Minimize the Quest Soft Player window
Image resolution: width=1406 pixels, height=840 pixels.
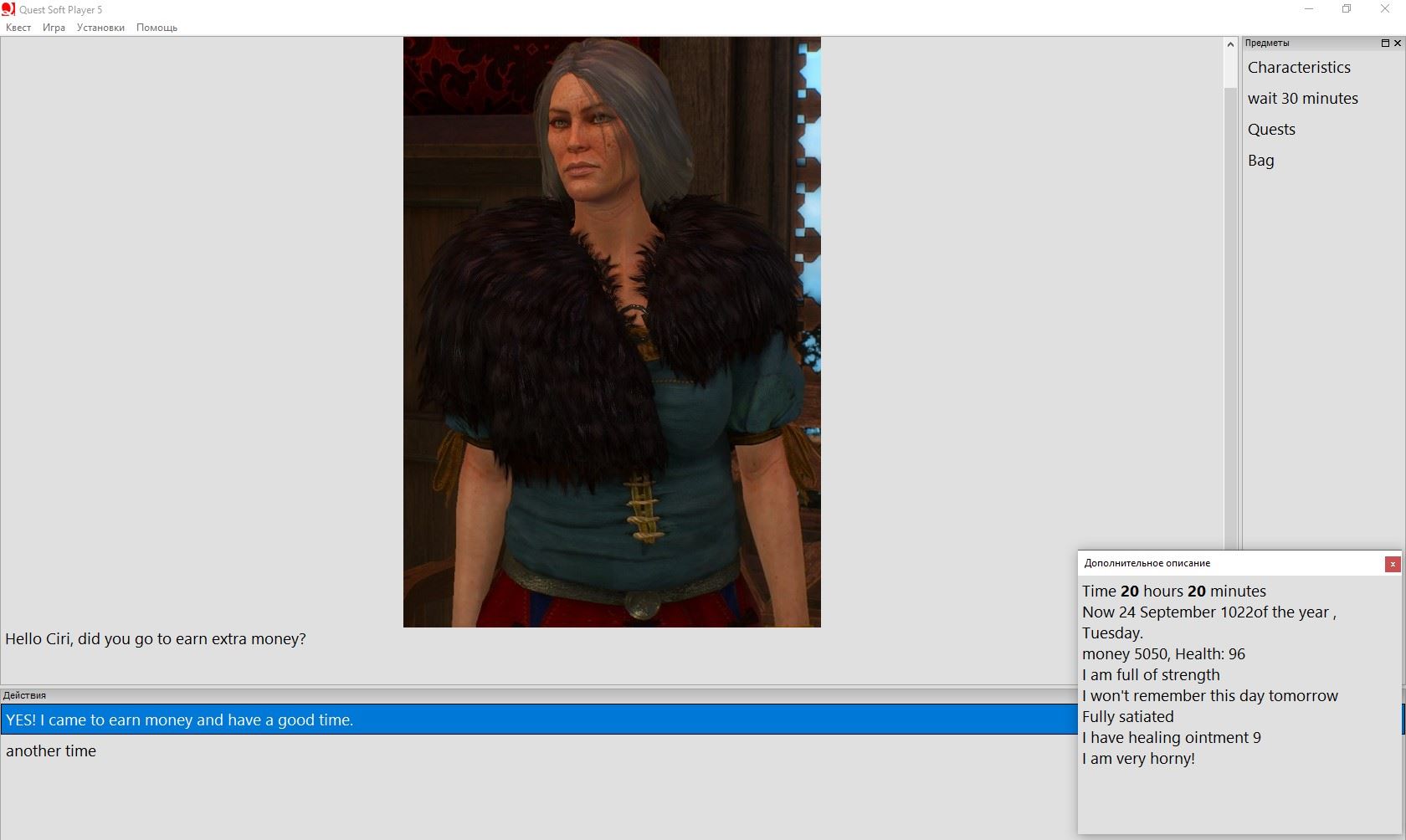1308,9
